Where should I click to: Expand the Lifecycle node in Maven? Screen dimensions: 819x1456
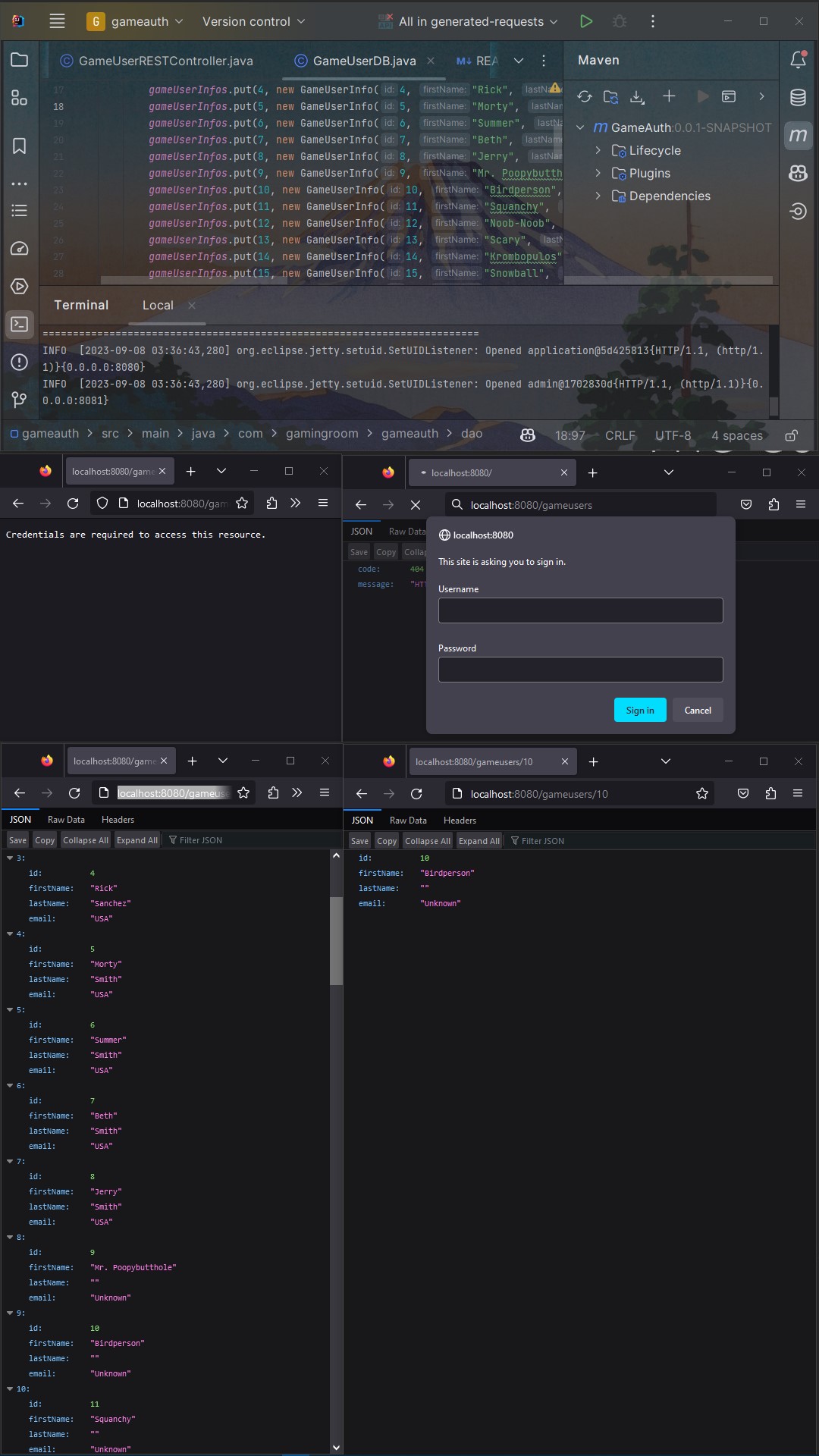(598, 150)
